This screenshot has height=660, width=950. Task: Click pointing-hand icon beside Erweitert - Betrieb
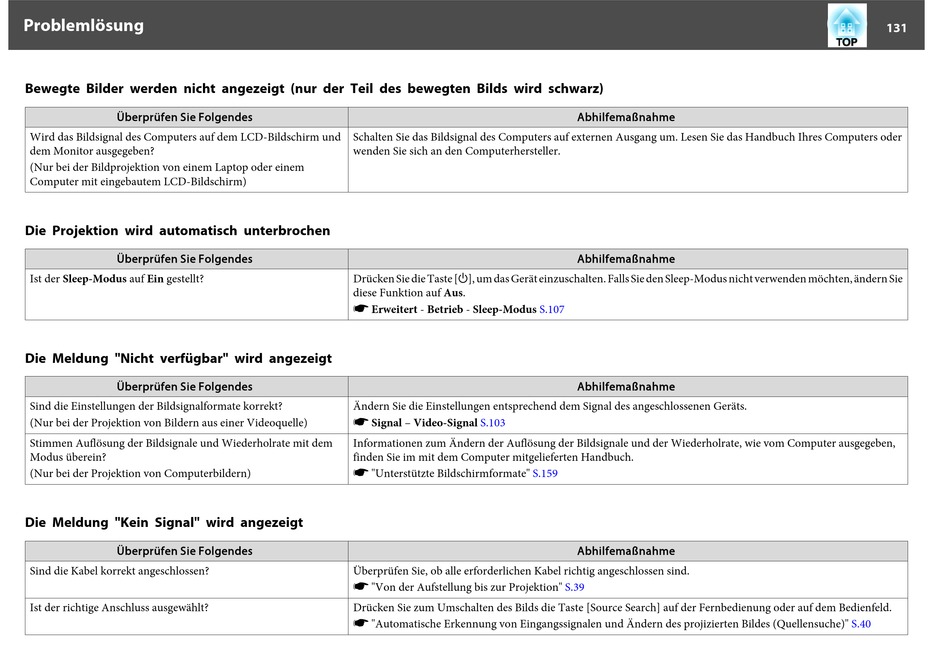pyautogui.click(x=360, y=309)
